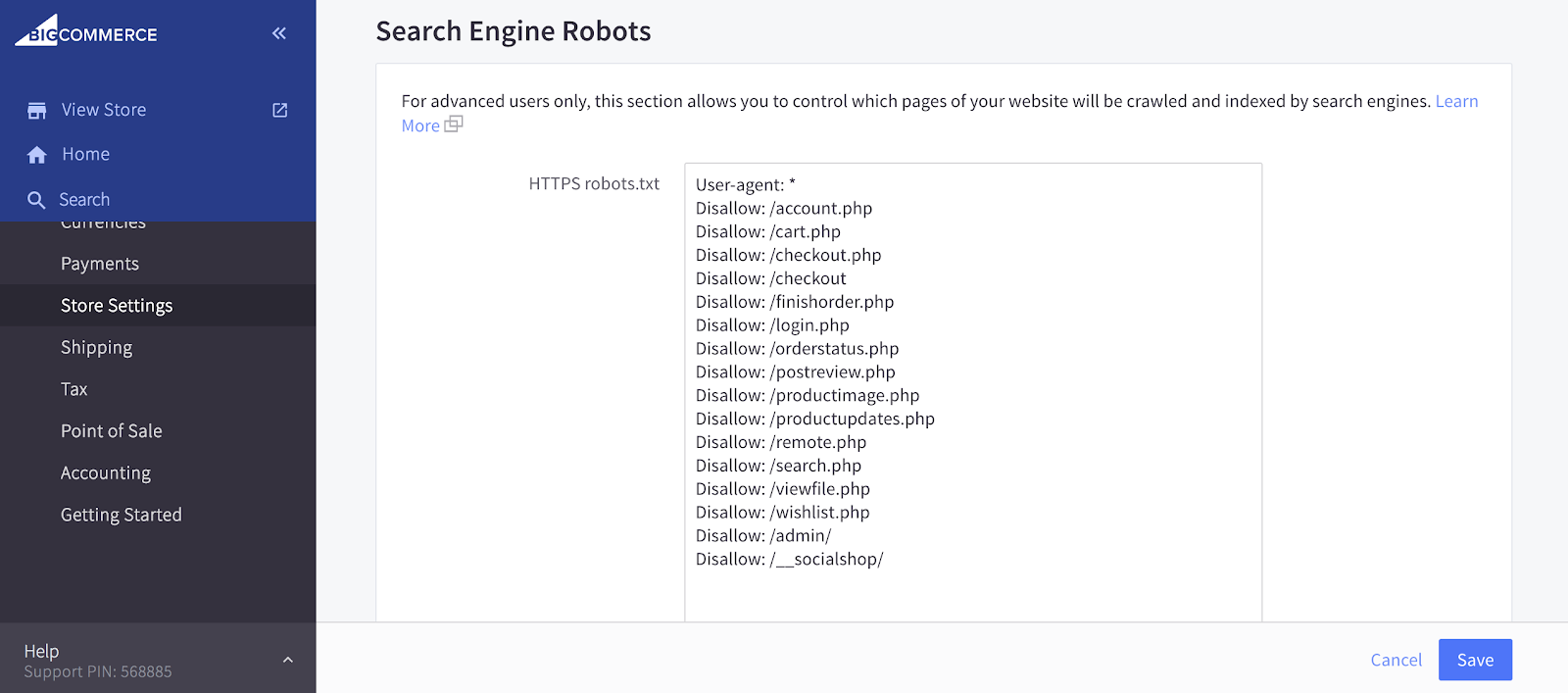Screen dimensions: 1568x693
Task: Open Getting Started in the sidebar
Action: click(122, 515)
